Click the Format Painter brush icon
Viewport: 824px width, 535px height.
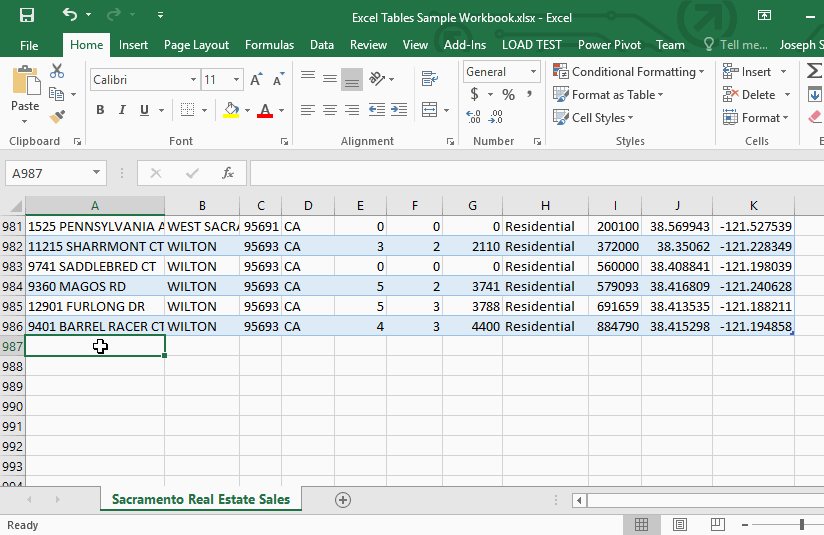pyautogui.click(x=57, y=116)
